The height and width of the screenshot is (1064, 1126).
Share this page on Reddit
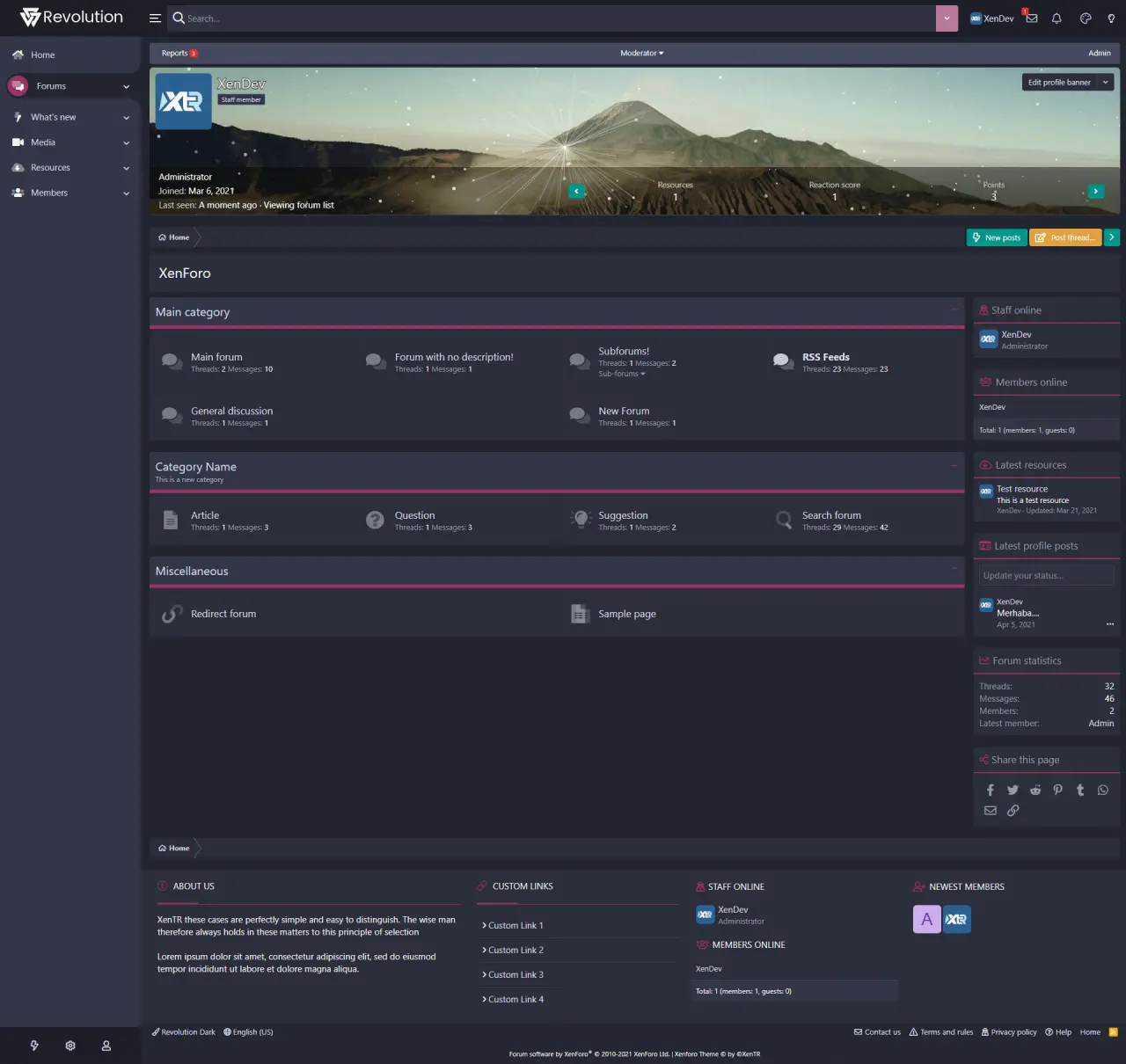tap(1035, 791)
